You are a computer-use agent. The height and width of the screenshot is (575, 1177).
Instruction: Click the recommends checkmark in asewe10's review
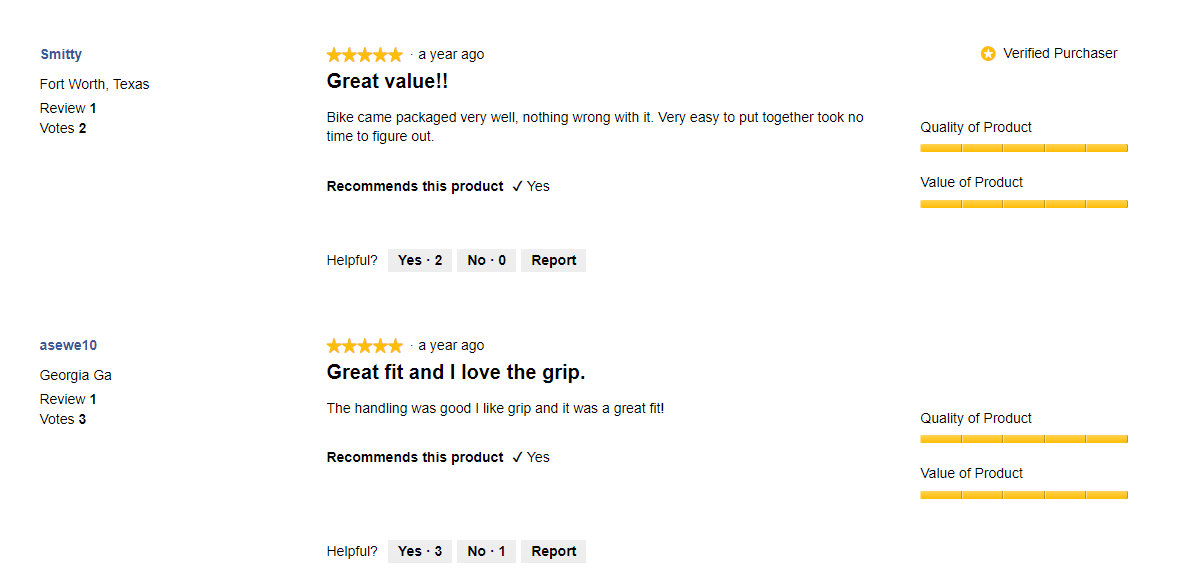(x=517, y=457)
